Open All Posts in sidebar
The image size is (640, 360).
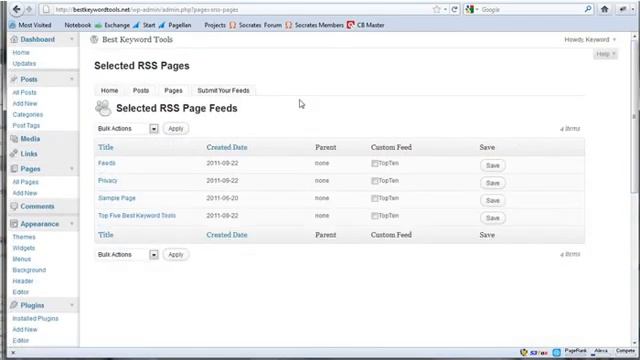pos(24,93)
